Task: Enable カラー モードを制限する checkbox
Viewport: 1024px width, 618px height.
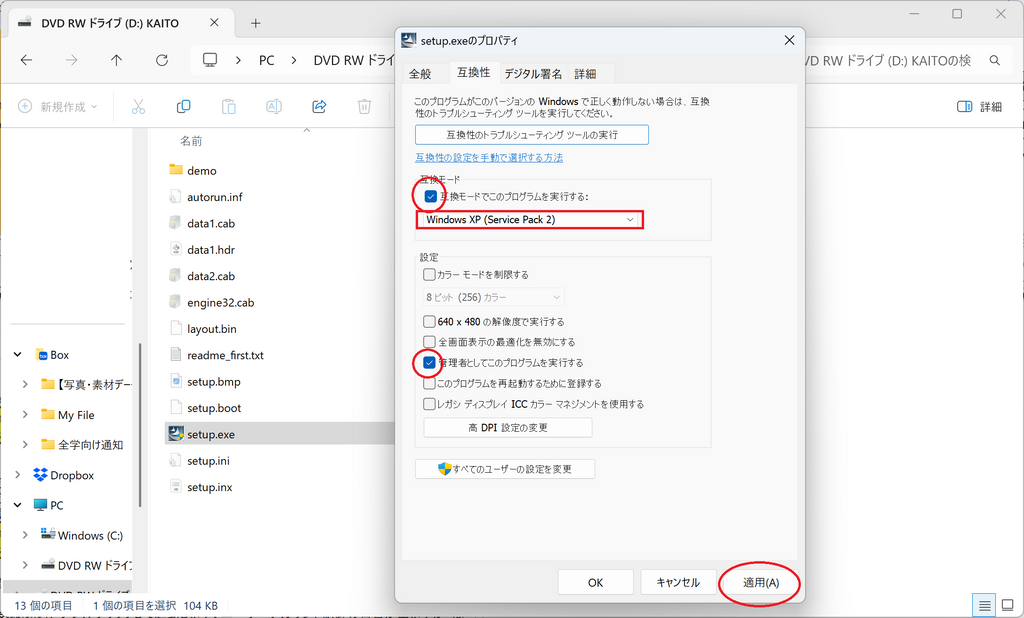Action: point(429,274)
